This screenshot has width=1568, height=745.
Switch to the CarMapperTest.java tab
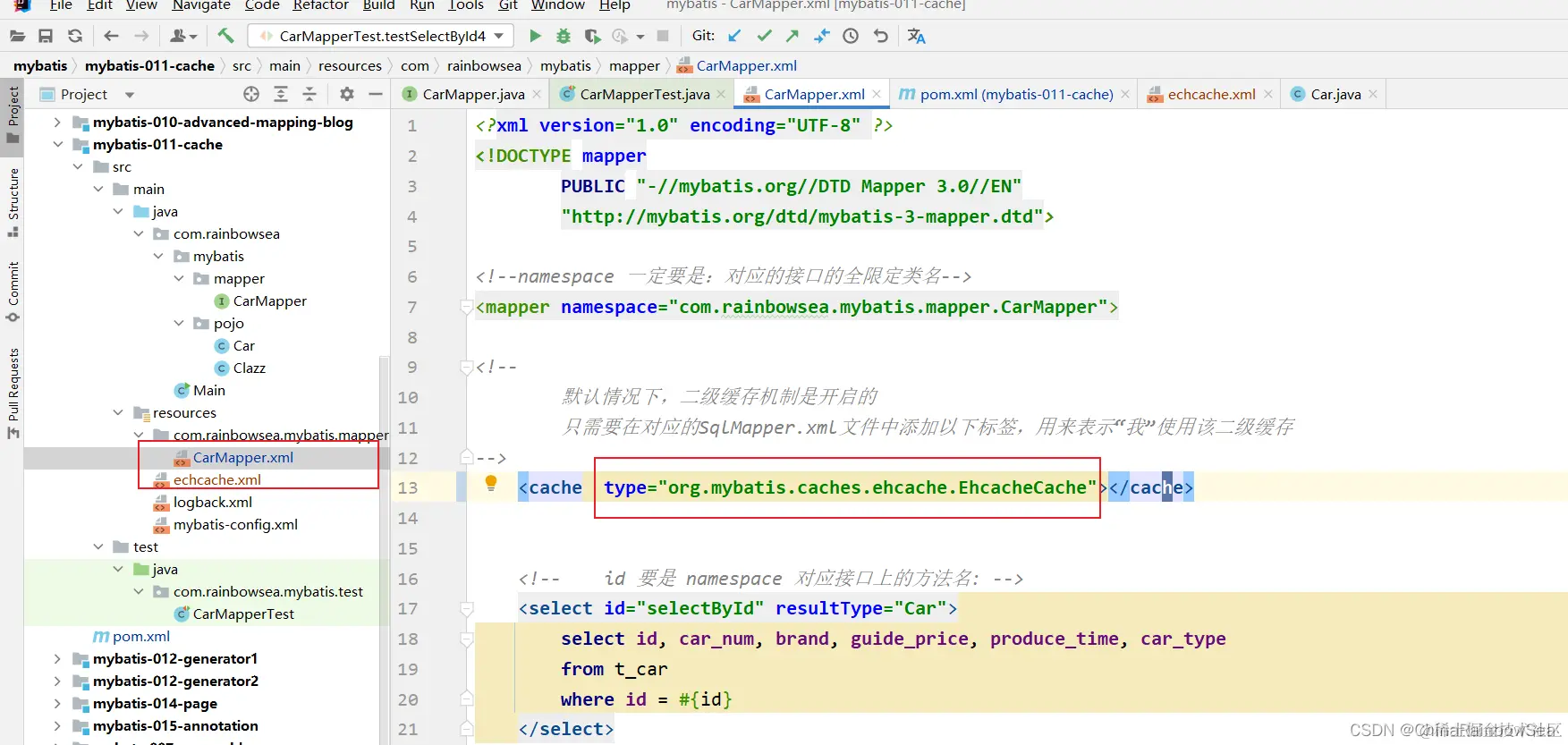(644, 94)
